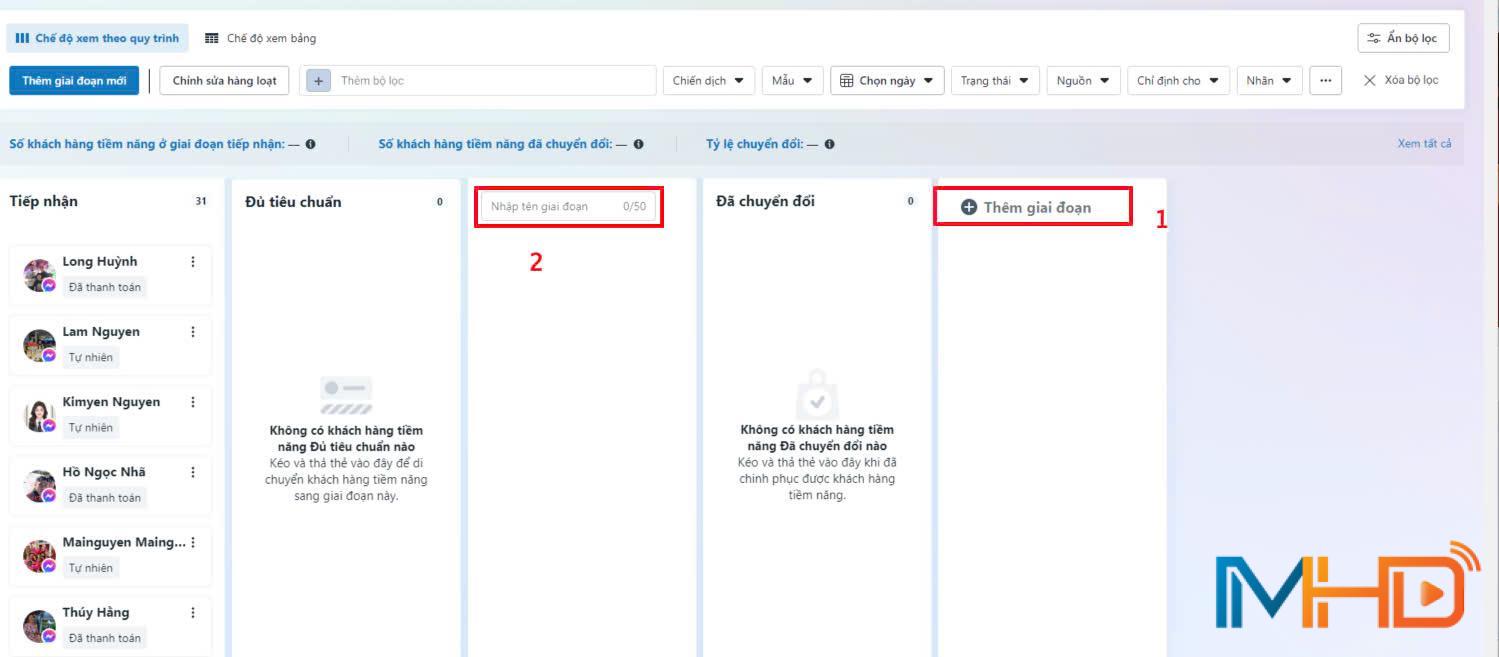Open Xem tất cả link
Image resolution: width=1499 pixels, height=657 pixels.
pyautogui.click(x=1424, y=143)
